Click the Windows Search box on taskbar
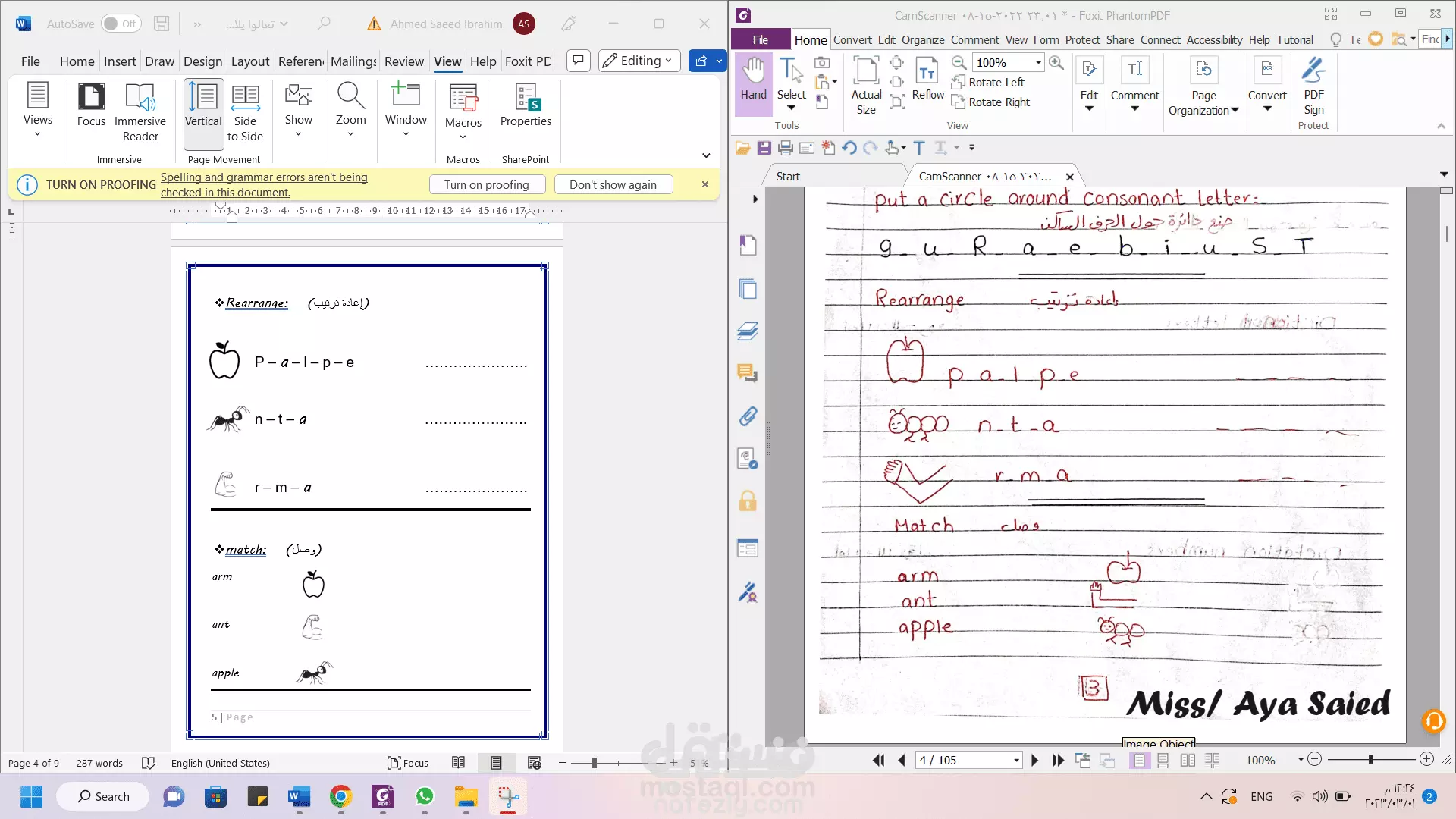The image size is (1456, 819). coord(102,796)
